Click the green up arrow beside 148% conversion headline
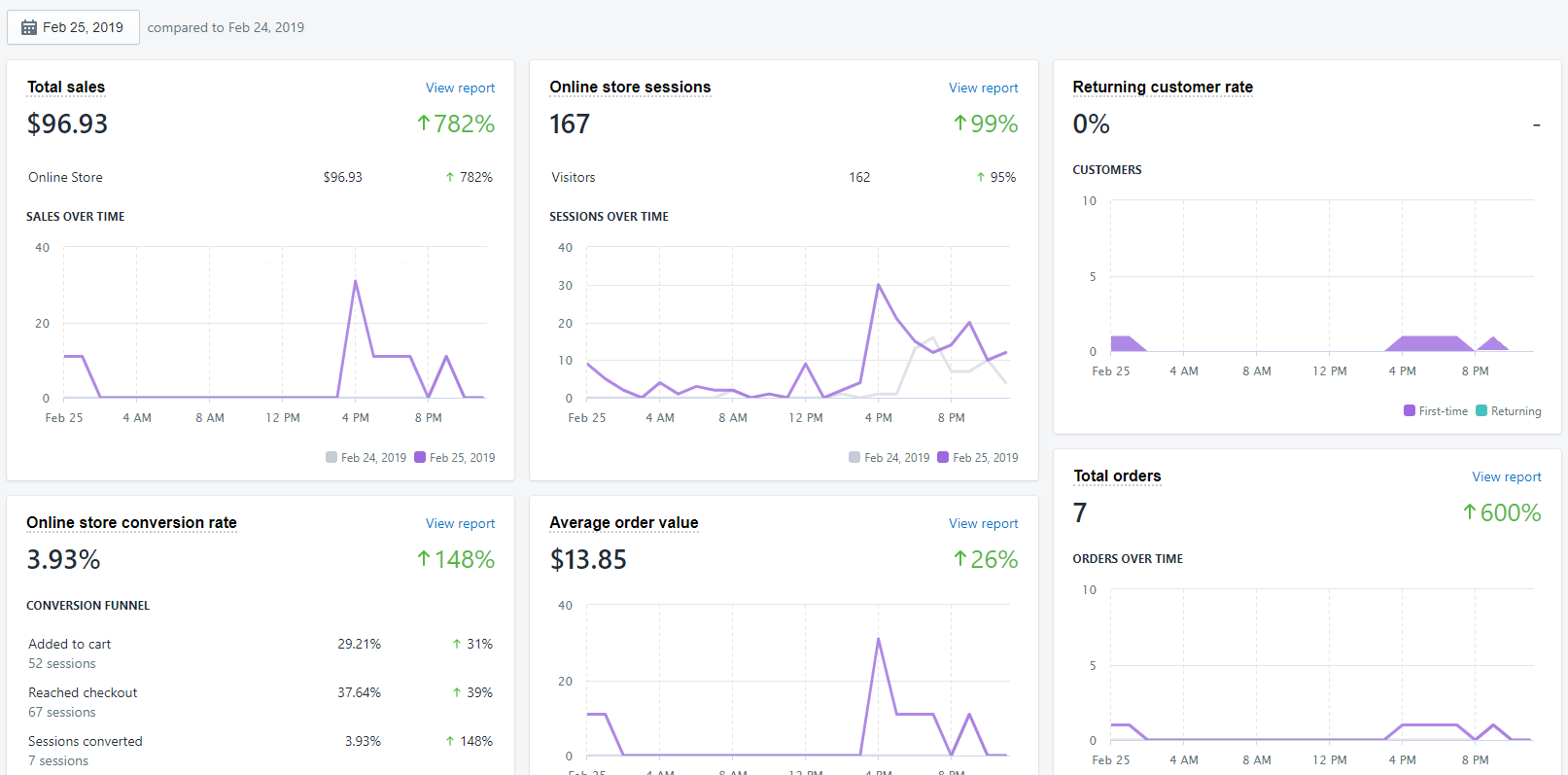The height and width of the screenshot is (775, 1568). pos(424,559)
